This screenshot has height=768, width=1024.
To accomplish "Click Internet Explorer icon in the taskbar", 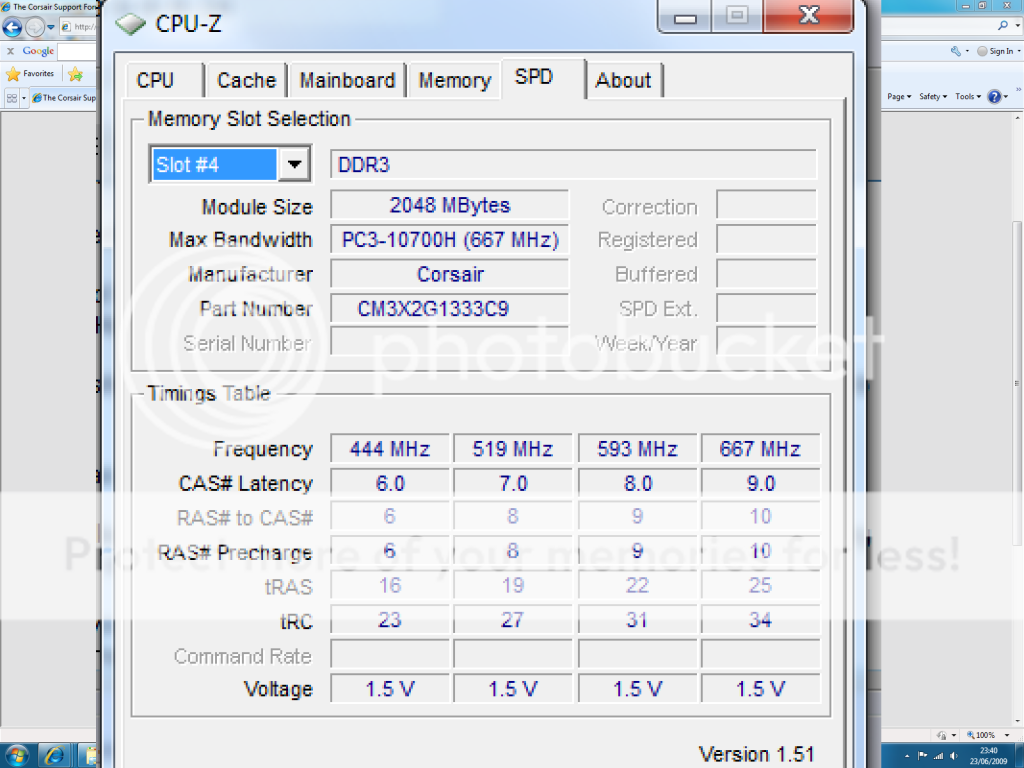I will (x=56, y=754).
